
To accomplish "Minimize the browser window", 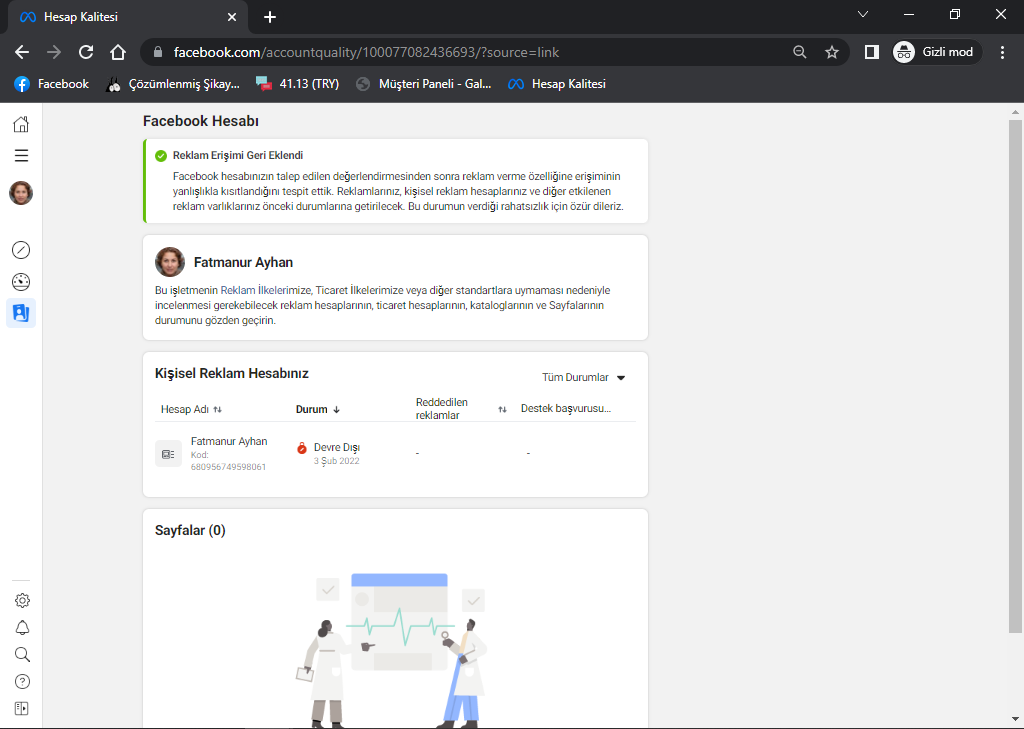I will [908, 14].
